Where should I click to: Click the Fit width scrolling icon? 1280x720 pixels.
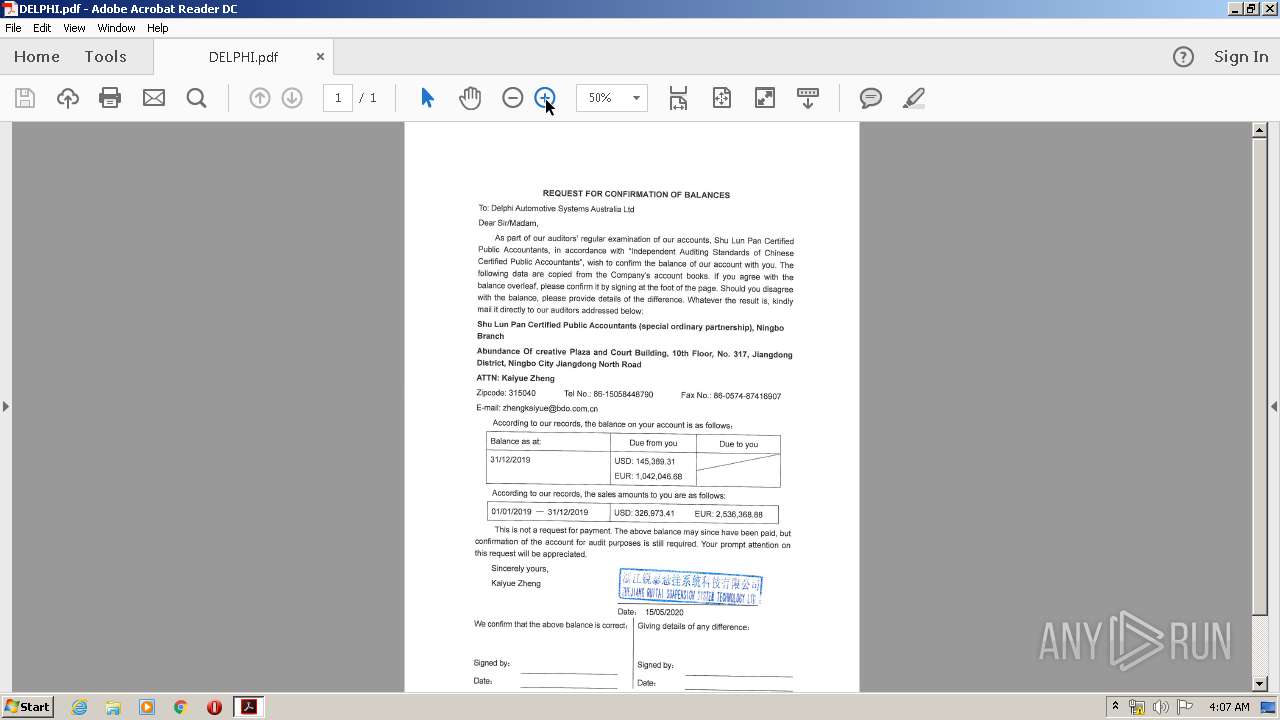pyautogui.click(x=678, y=98)
